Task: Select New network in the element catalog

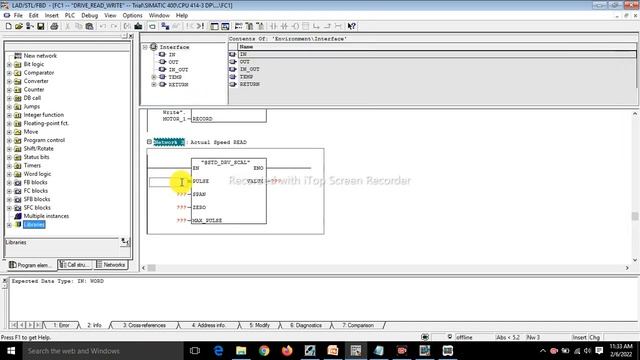Action: point(40,56)
